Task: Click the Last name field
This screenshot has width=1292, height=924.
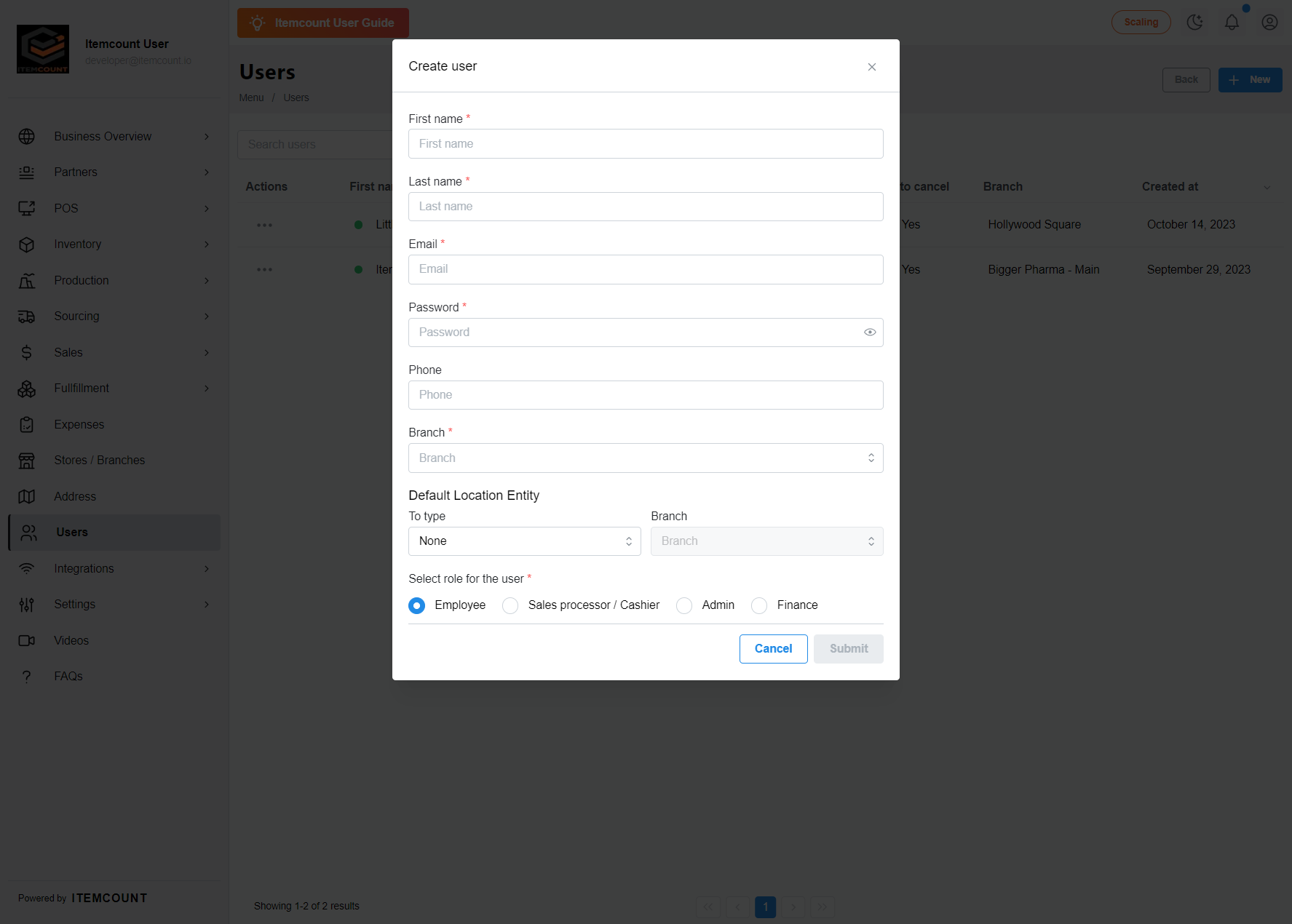Action: 646,207
